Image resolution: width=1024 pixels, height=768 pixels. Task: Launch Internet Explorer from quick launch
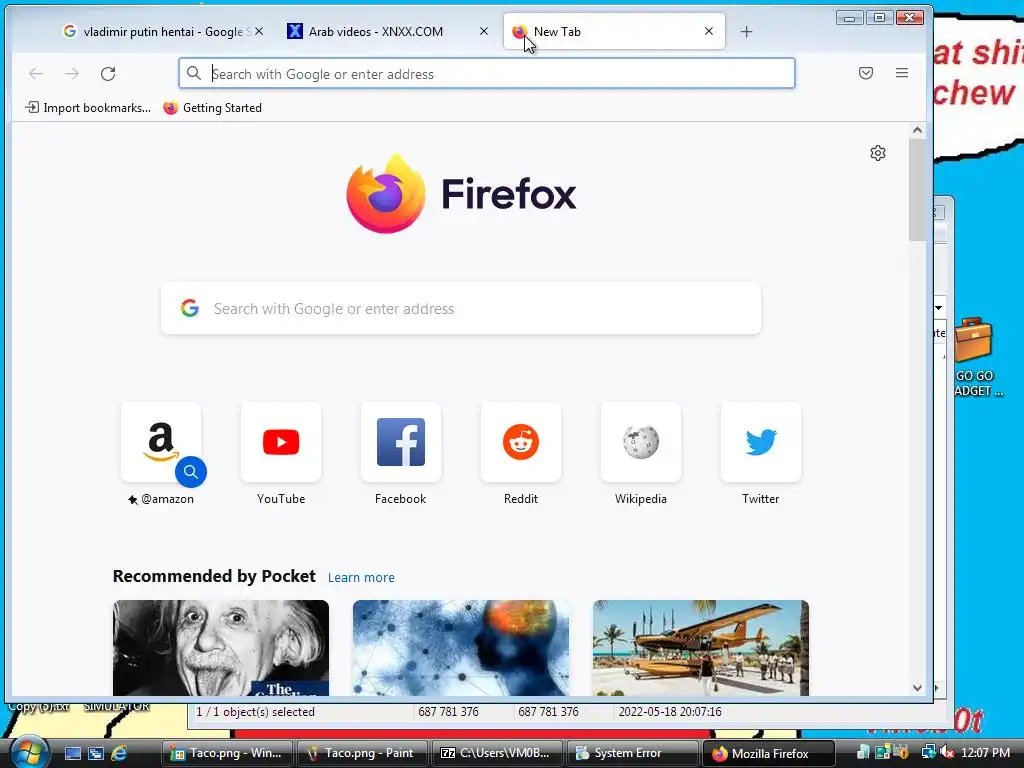[x=119, y=753]
